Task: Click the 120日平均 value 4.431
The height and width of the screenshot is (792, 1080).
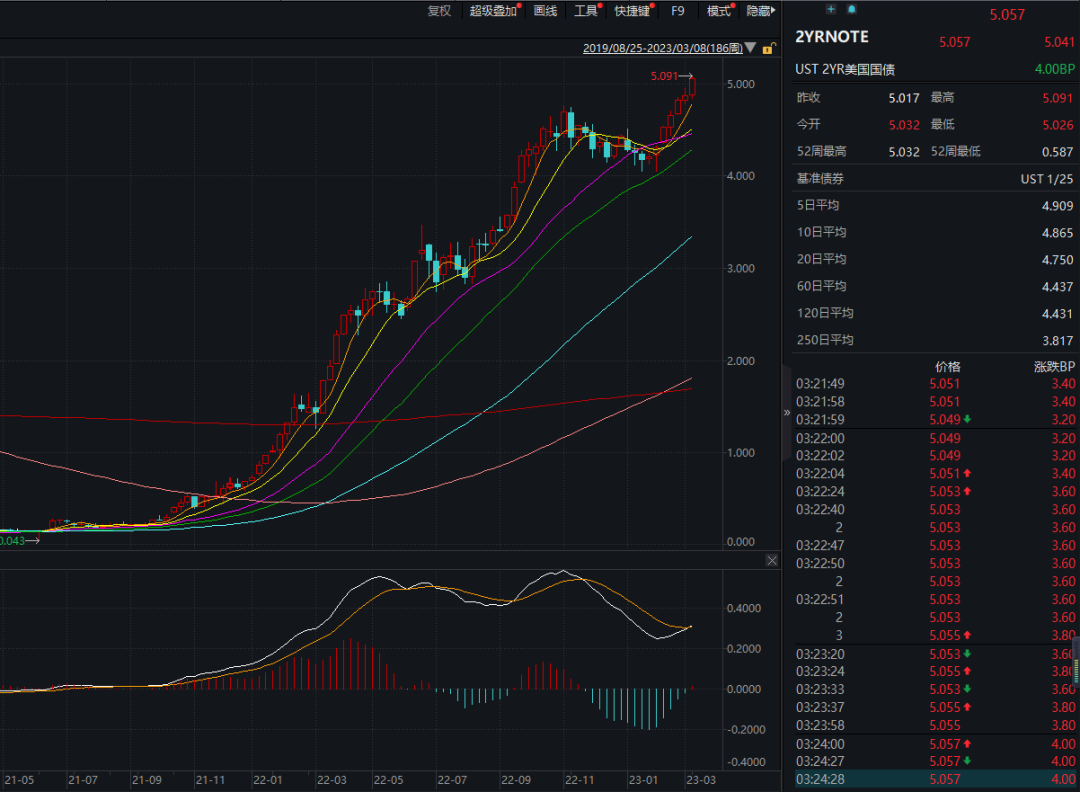Action: pyautogui.click(x=1058, y=313)
